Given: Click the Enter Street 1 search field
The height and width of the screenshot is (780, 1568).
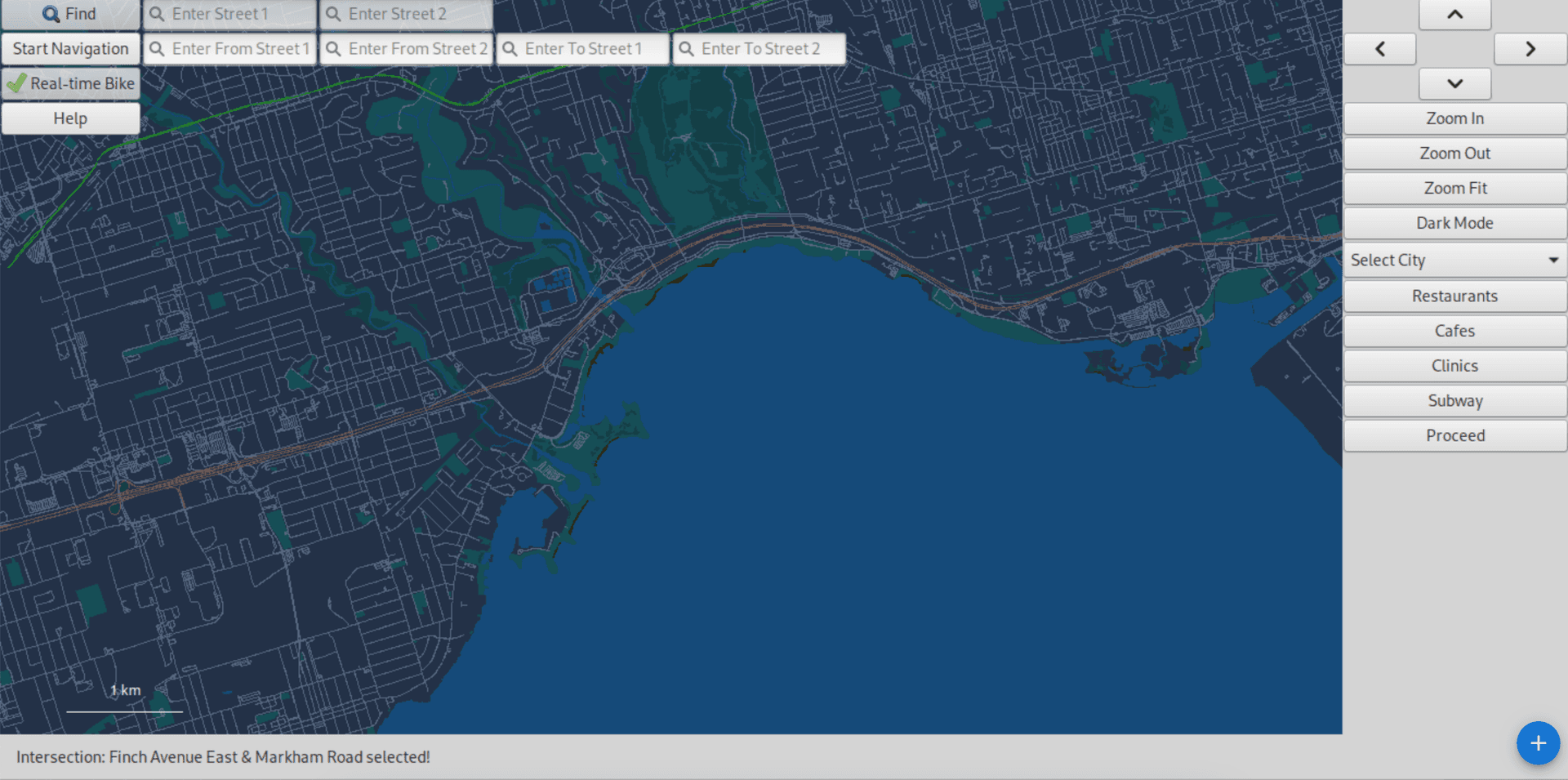Looking at the screenshot, I should (229, 14).
